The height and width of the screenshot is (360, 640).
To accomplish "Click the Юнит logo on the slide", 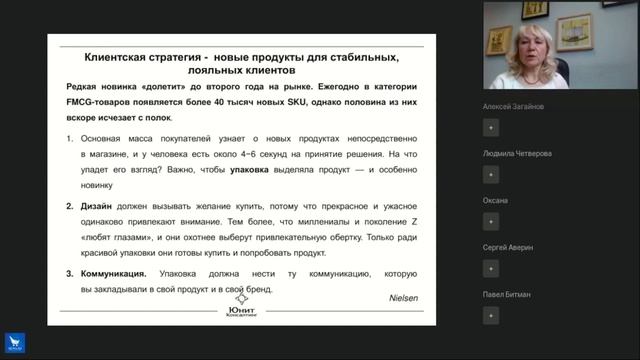I will (241, 306).
